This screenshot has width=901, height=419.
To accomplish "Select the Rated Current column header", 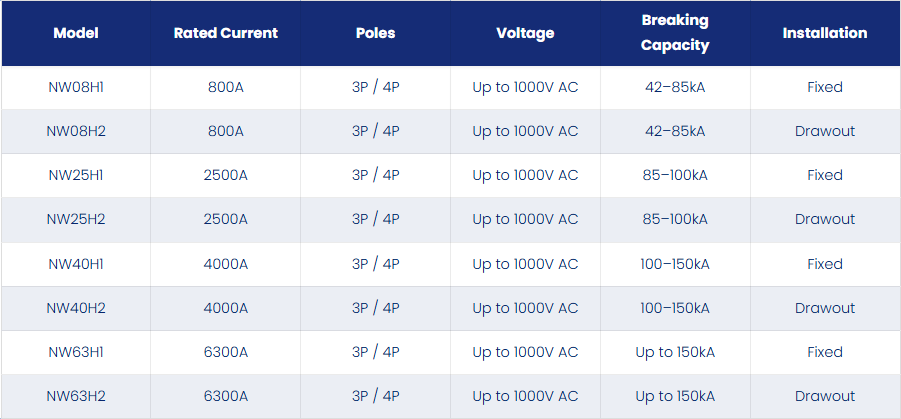I will 226,33.
